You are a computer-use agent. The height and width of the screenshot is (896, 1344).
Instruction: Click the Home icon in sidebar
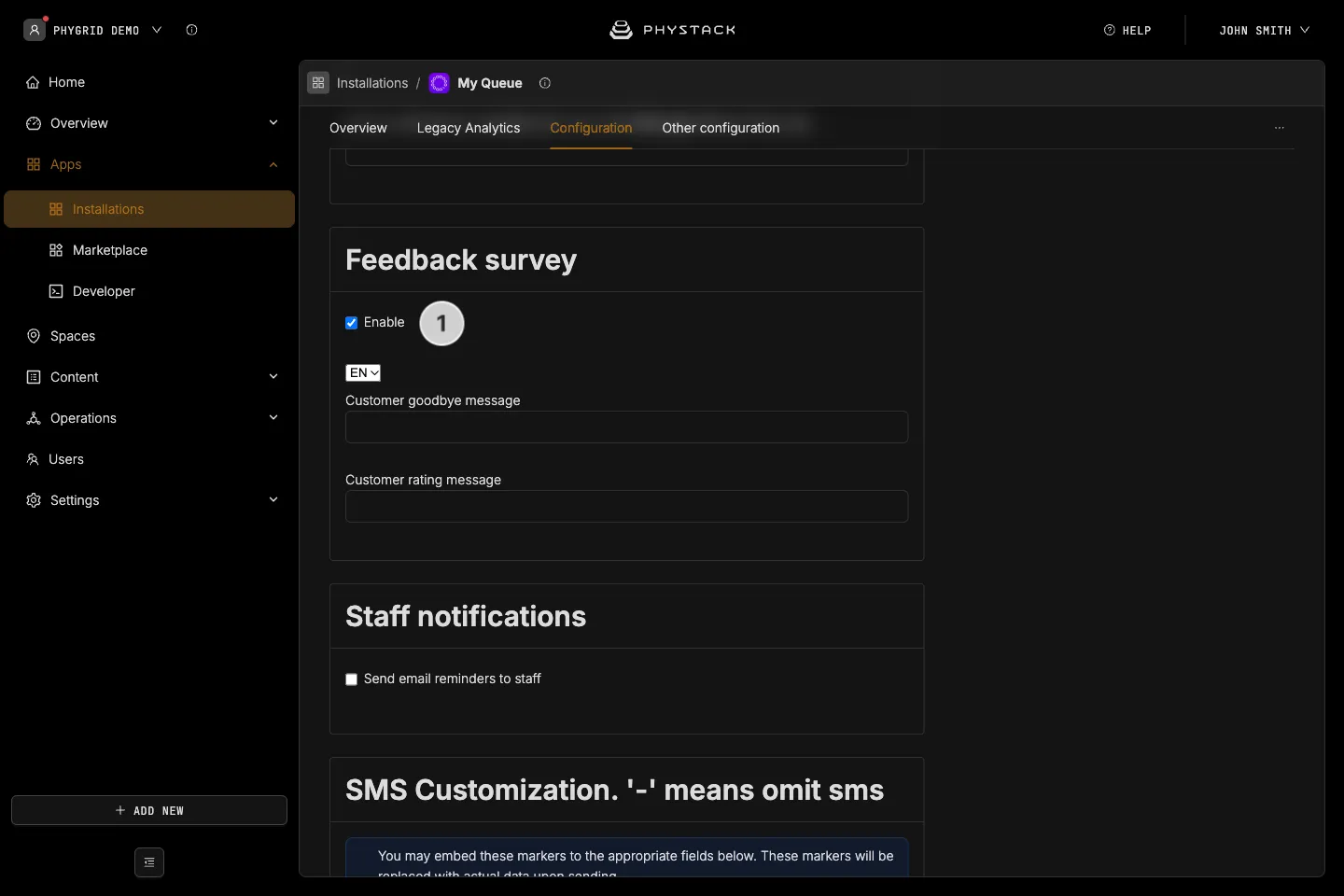[33, 82]
